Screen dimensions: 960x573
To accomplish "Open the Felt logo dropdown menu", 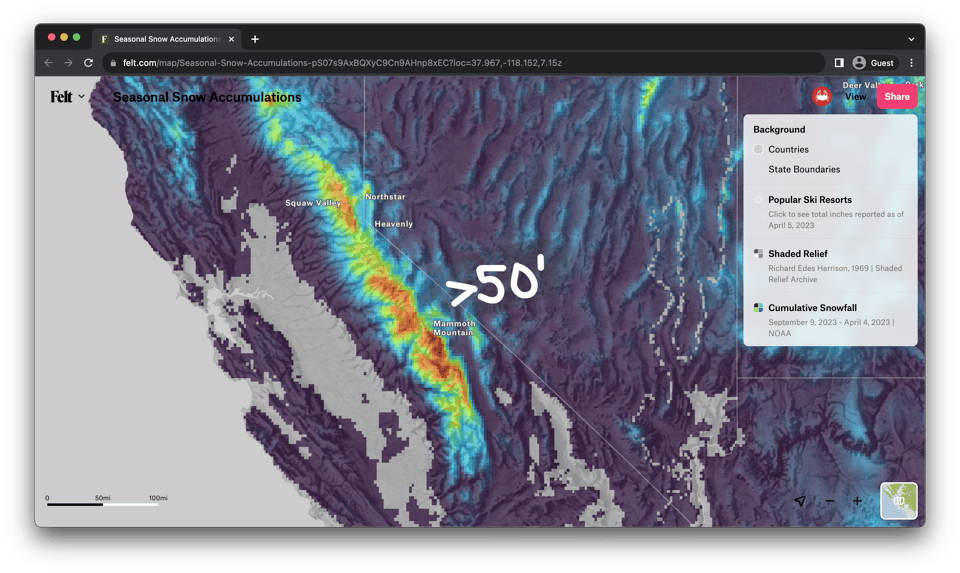I will [67, 97].
